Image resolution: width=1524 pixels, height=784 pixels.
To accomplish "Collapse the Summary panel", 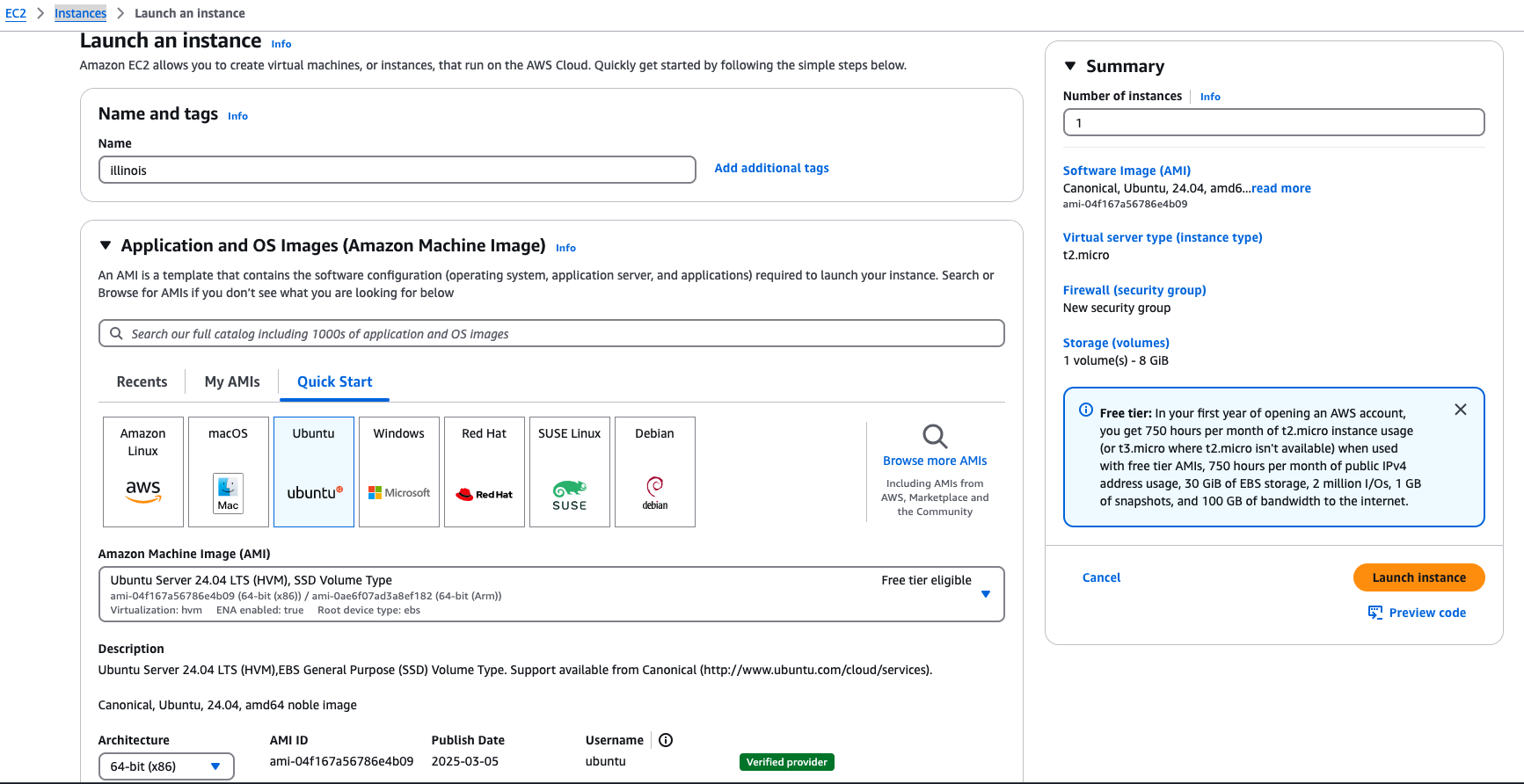I will [x=1070, y=66].
